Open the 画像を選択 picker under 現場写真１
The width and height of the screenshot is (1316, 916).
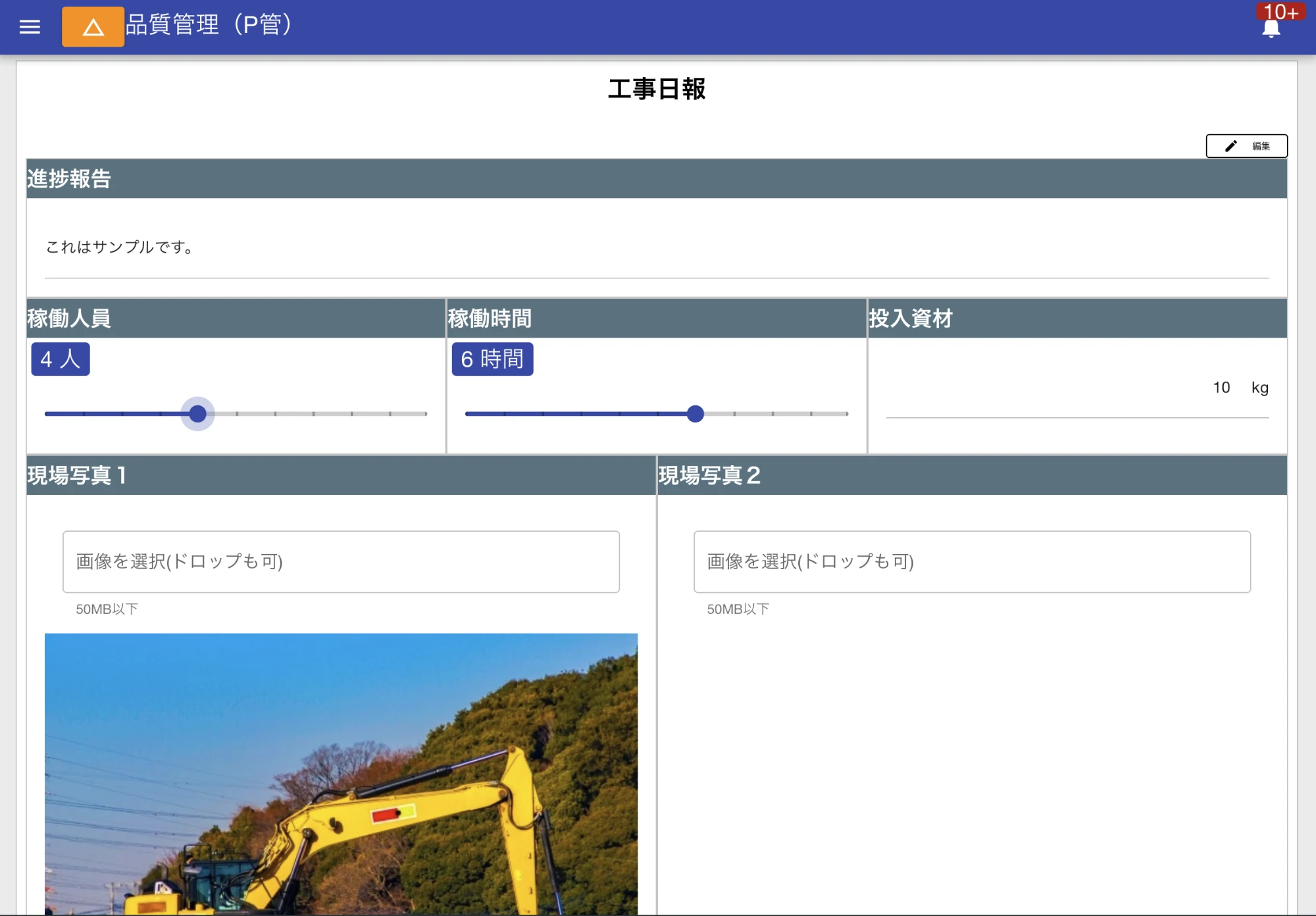coord(340,562)
